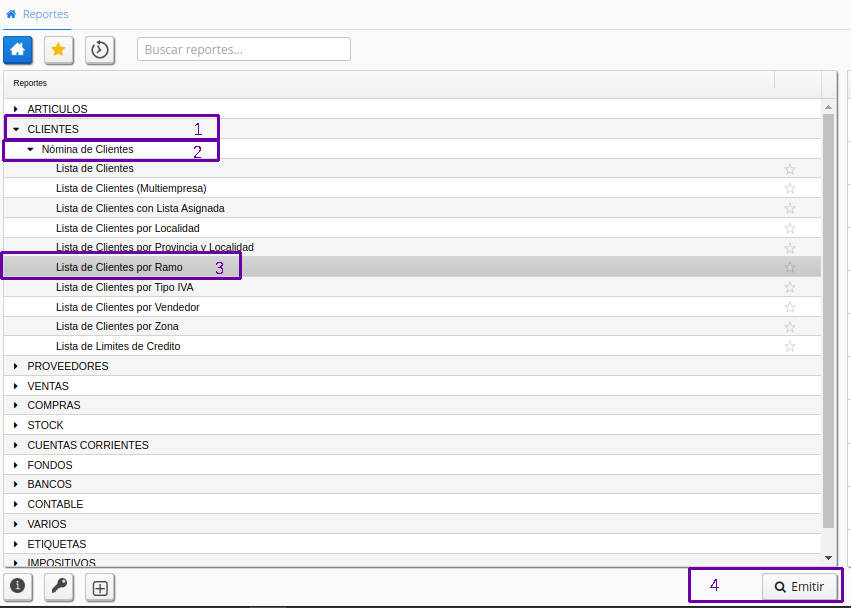Select Lista de Clientes (Multiempresa)
Screen dimensions: 851x608
[131, 188]
